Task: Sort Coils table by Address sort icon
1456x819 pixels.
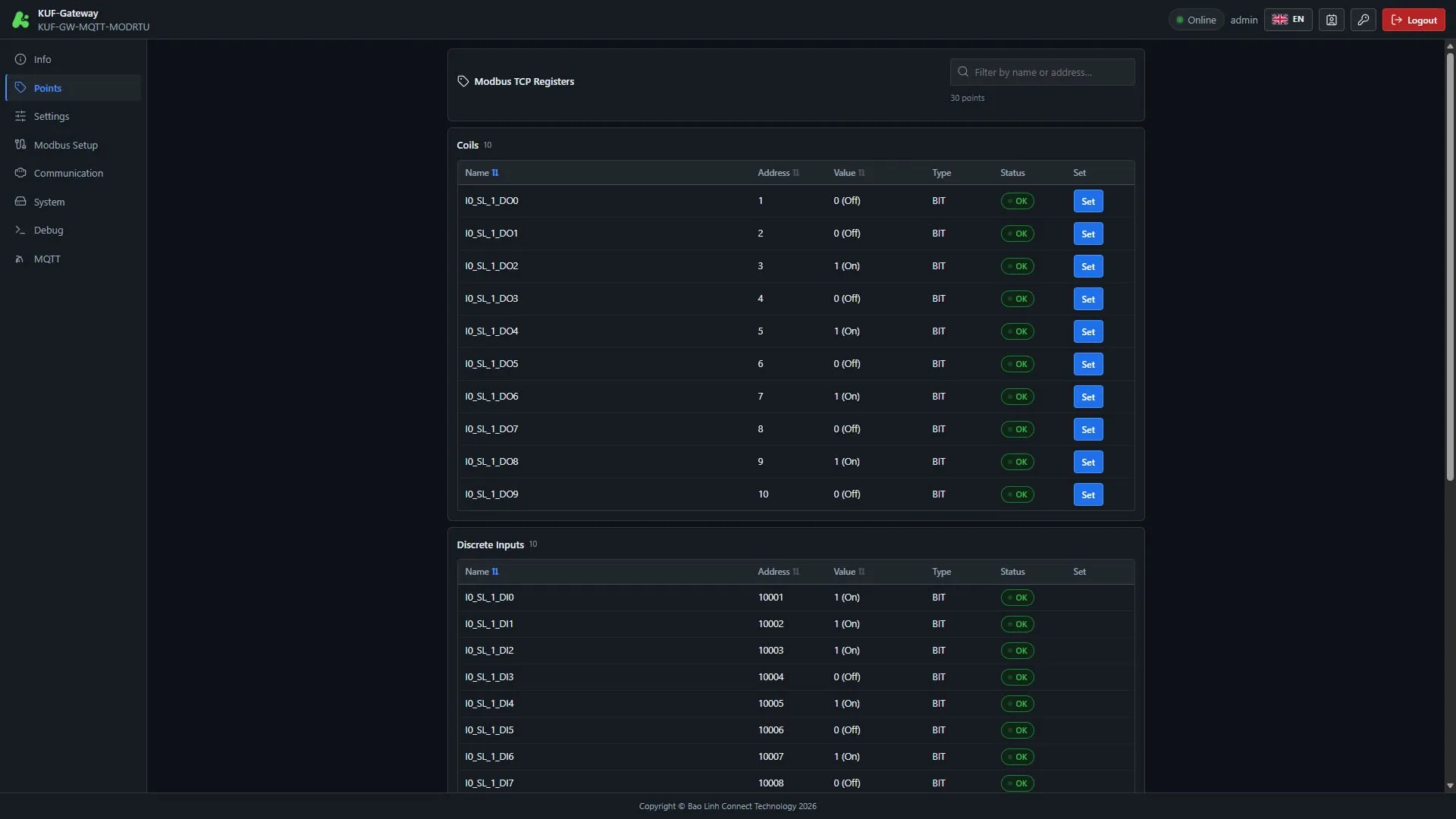Action: point(795,173)
